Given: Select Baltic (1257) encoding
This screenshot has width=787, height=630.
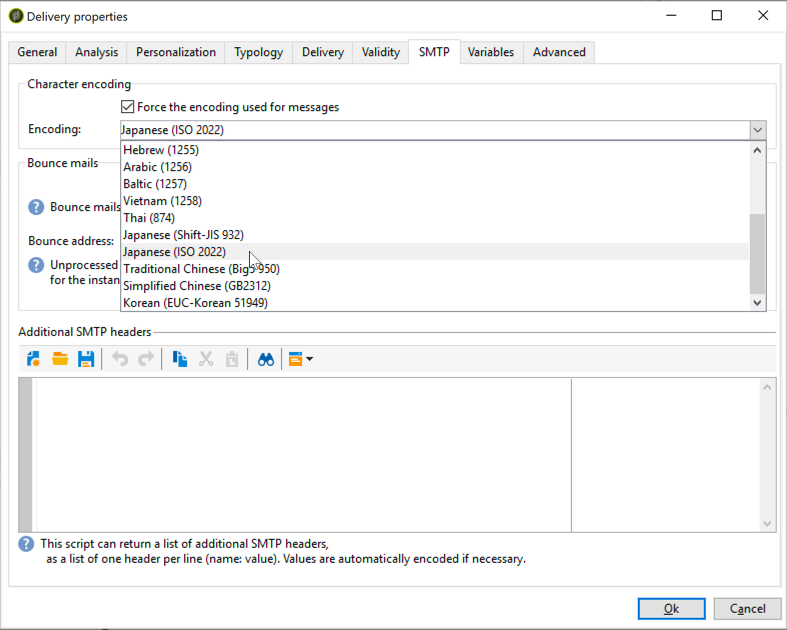Looking at the screenshot, I should click(435, 184).
